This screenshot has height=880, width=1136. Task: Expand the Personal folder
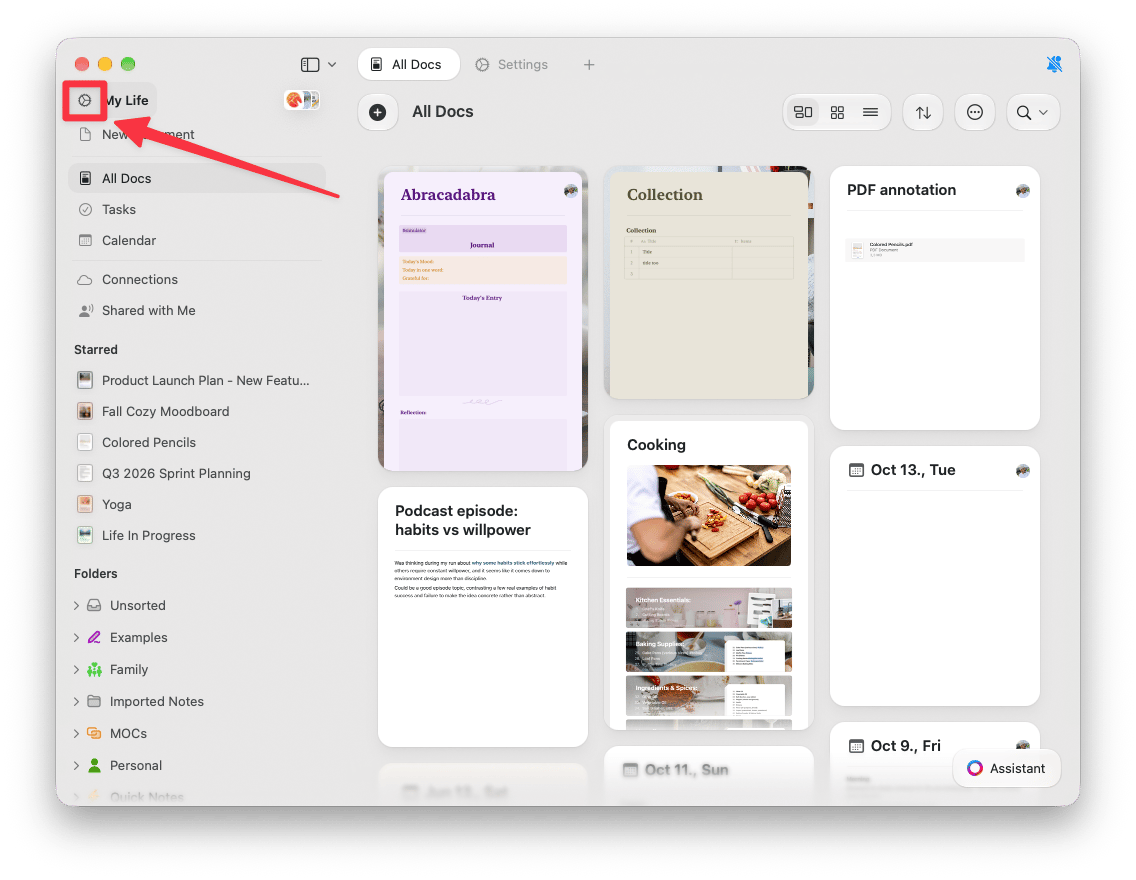[76, 766]
